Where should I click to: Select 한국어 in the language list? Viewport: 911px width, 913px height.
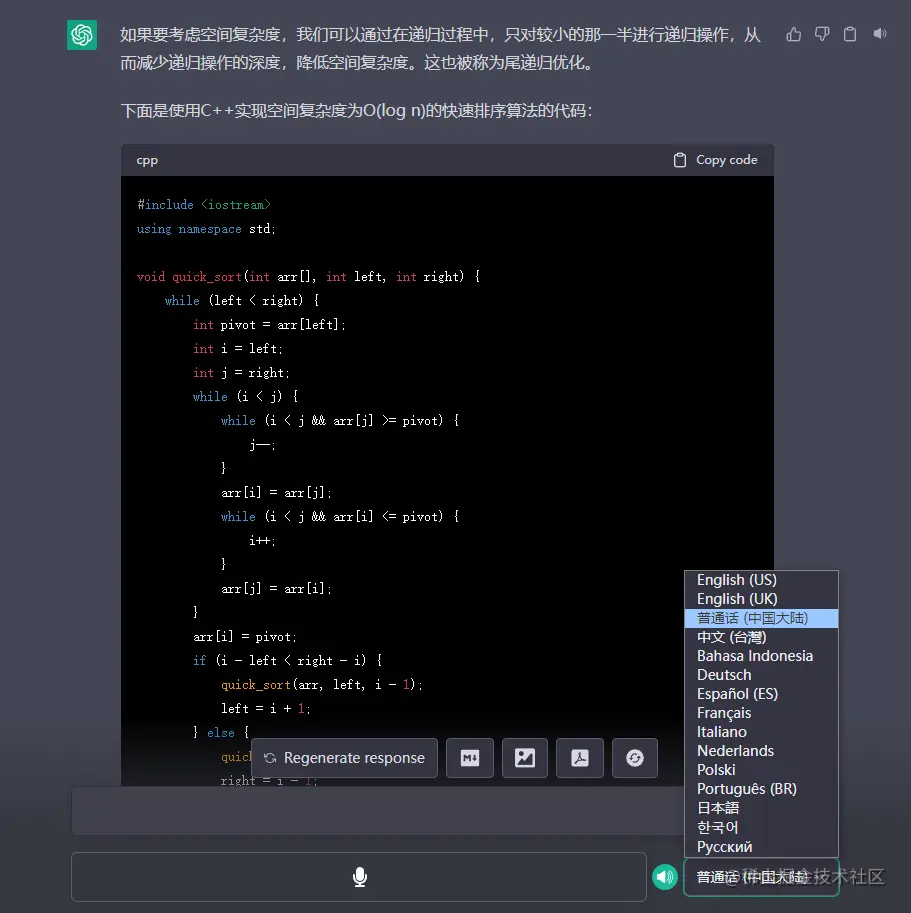[761, 827]
